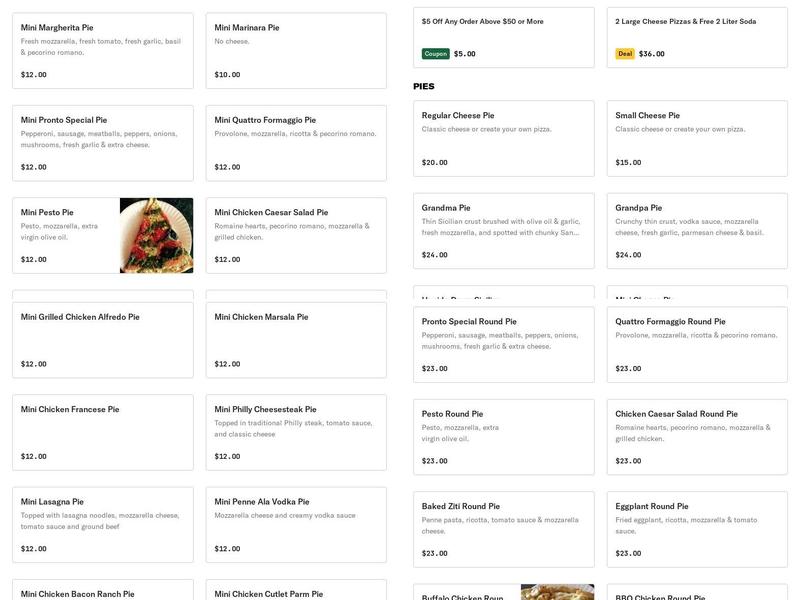The width and height of the screenshot is (800, 600).
Task: Select Mini Philly Cheesesteak Pie
Action: coord(296,432)
